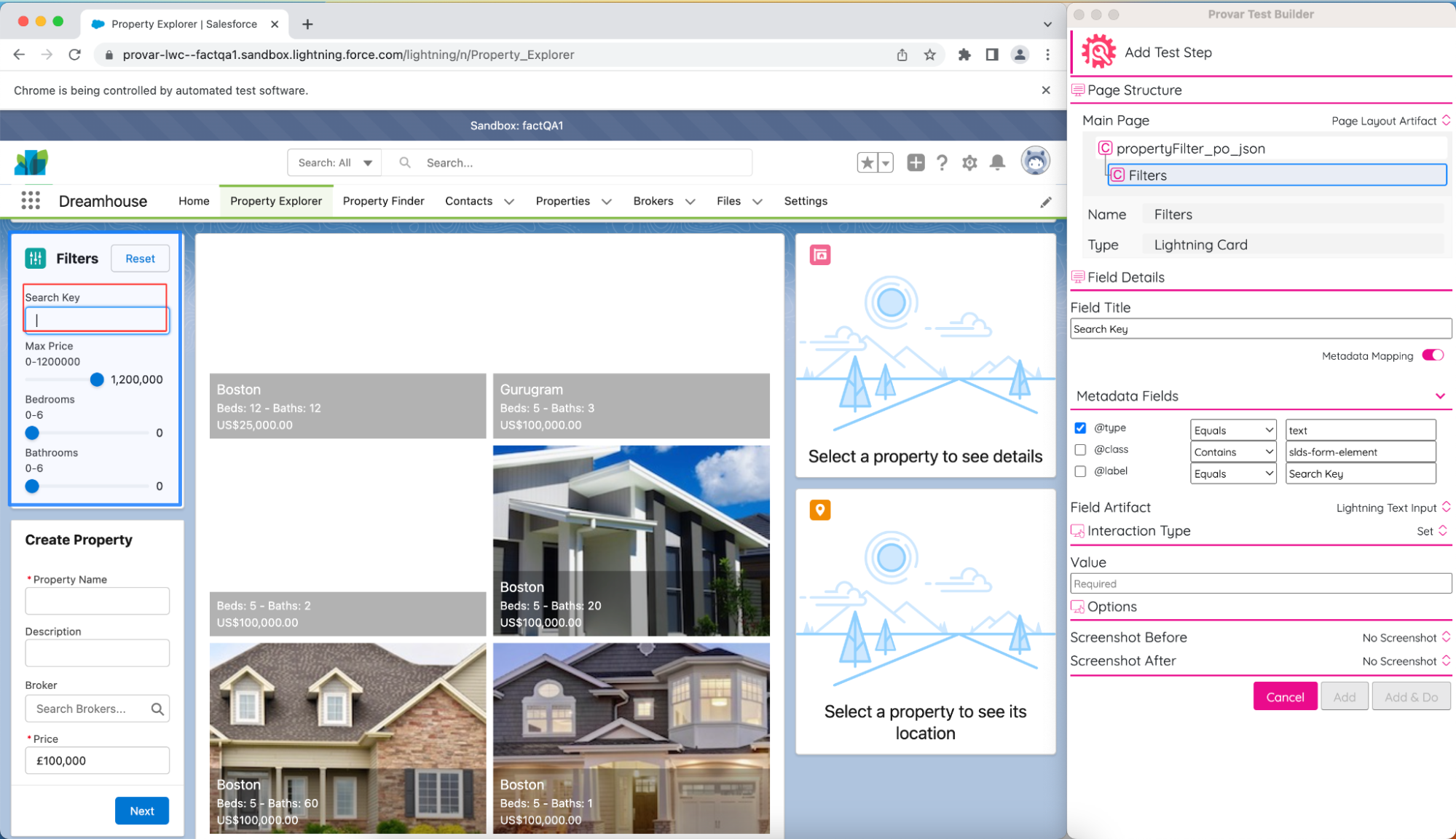Image resolution: width=1456 pixels, height=839 pixels.
Task: Open the Search: All scope dropdown
Action: click(x=335, y=162)
